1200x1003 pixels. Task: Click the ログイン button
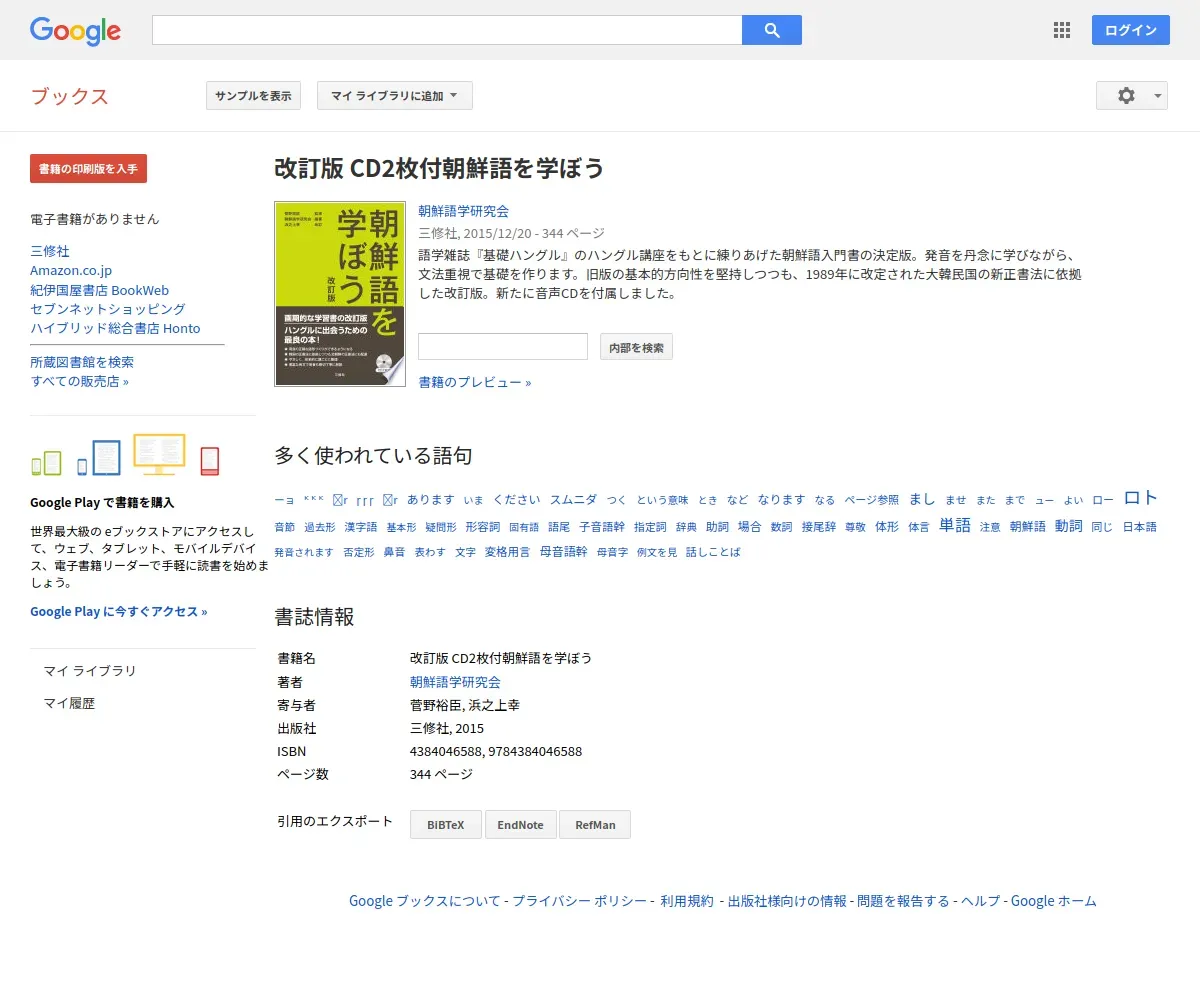pyautogui.click(x=1131, y=30)
